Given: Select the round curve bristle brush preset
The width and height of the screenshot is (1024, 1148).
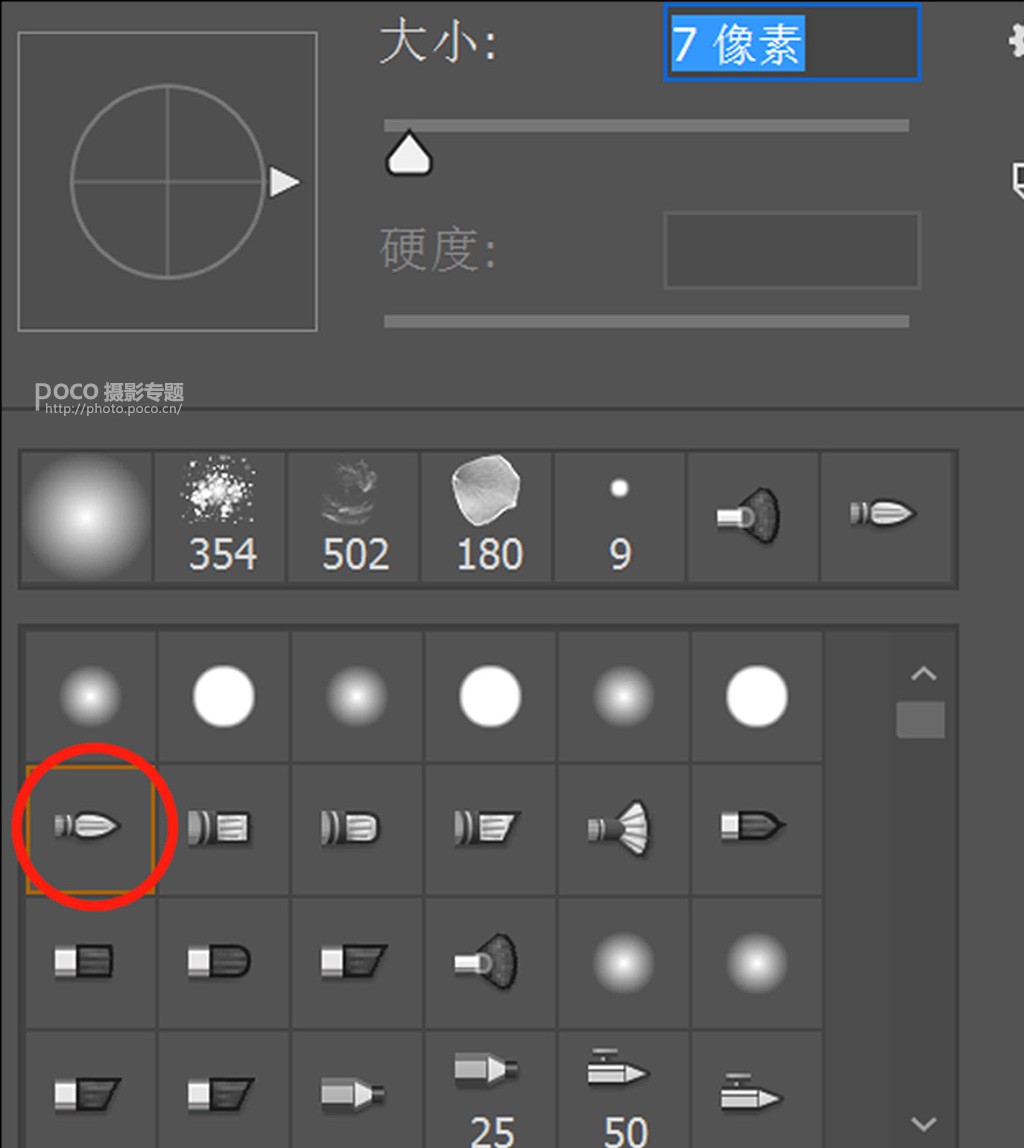Looking at the screenshot, I should [356, 829].
